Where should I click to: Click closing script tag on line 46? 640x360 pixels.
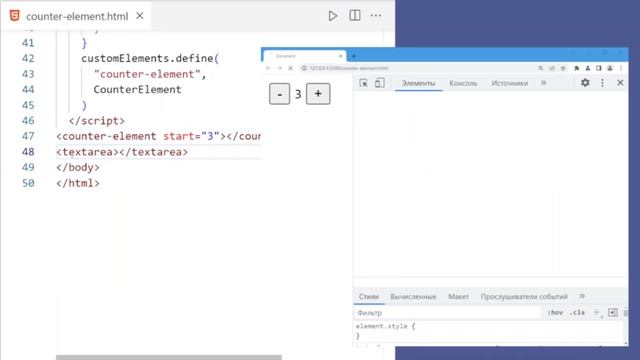pos(97,121)
